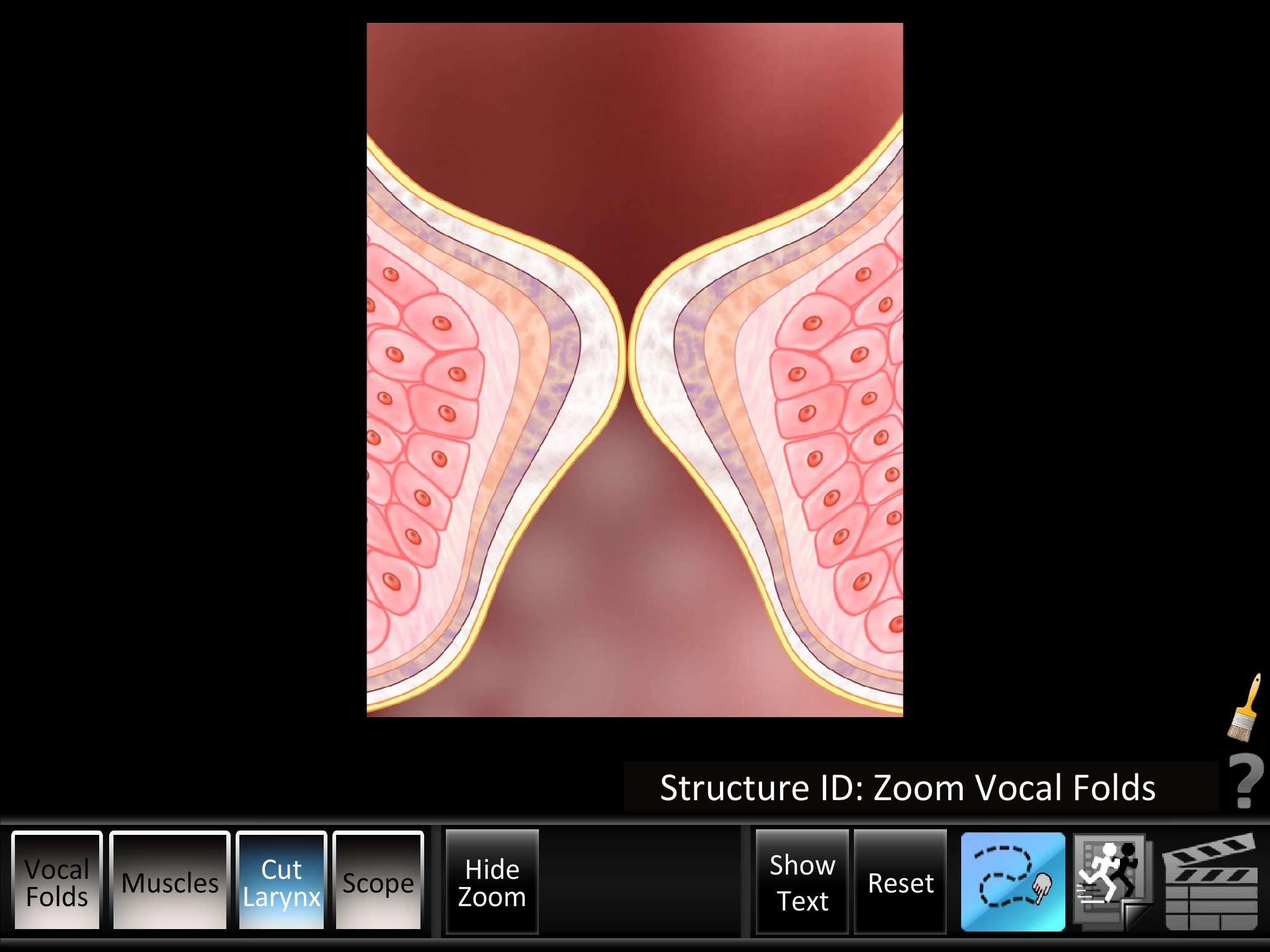Open the movie clapperboard icon
Image resolution: width=1270 pixels, height=952 pixels.
1210,881
